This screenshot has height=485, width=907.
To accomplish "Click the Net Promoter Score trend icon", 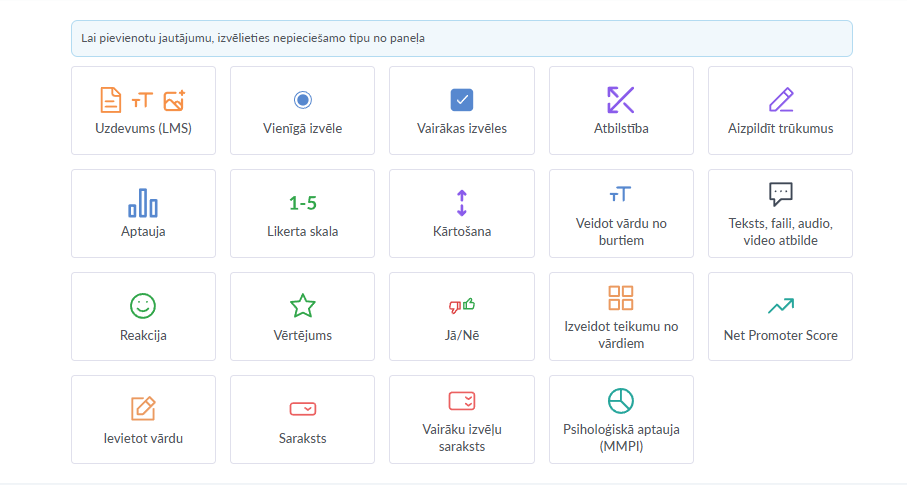I will tap(780, 306).
